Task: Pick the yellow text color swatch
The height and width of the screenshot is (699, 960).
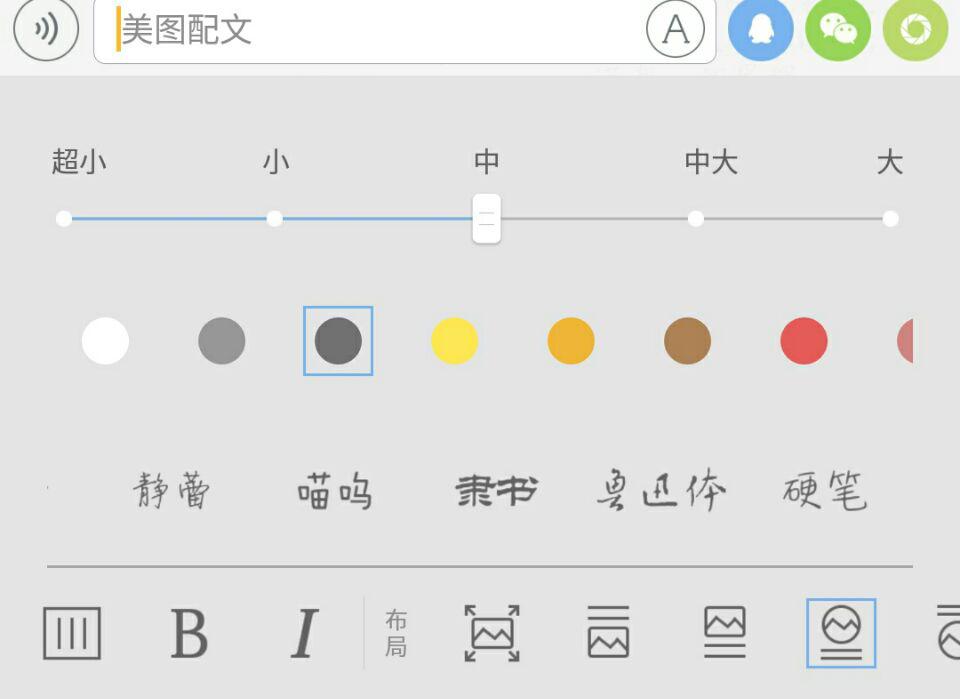Action: click(x=455, y=341)
